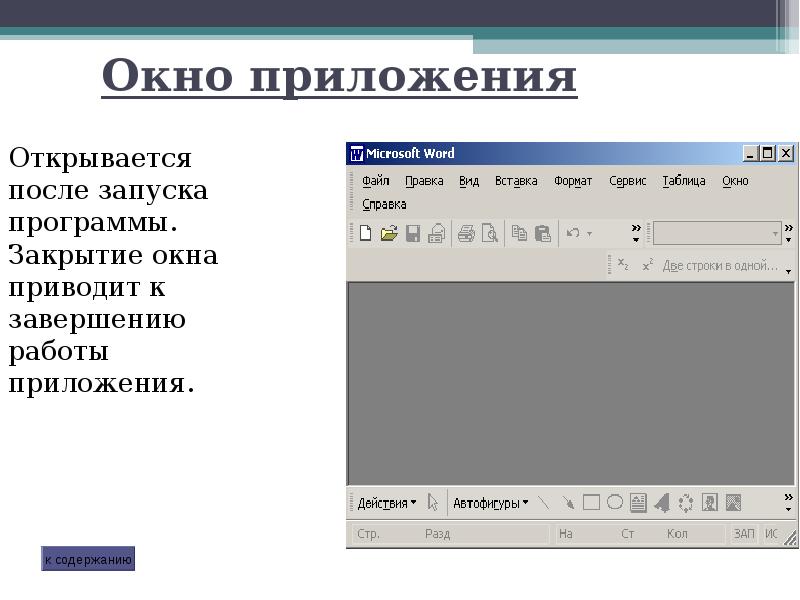Toggle the ЗАП macro recording indicator
The height and width of the screenshot is (600, 800).
click(x=744, y=534)
